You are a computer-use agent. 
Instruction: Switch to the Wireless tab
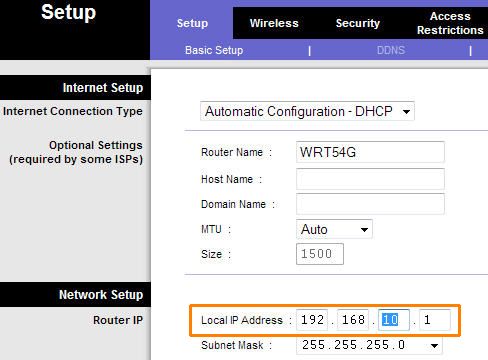[274, 23]
